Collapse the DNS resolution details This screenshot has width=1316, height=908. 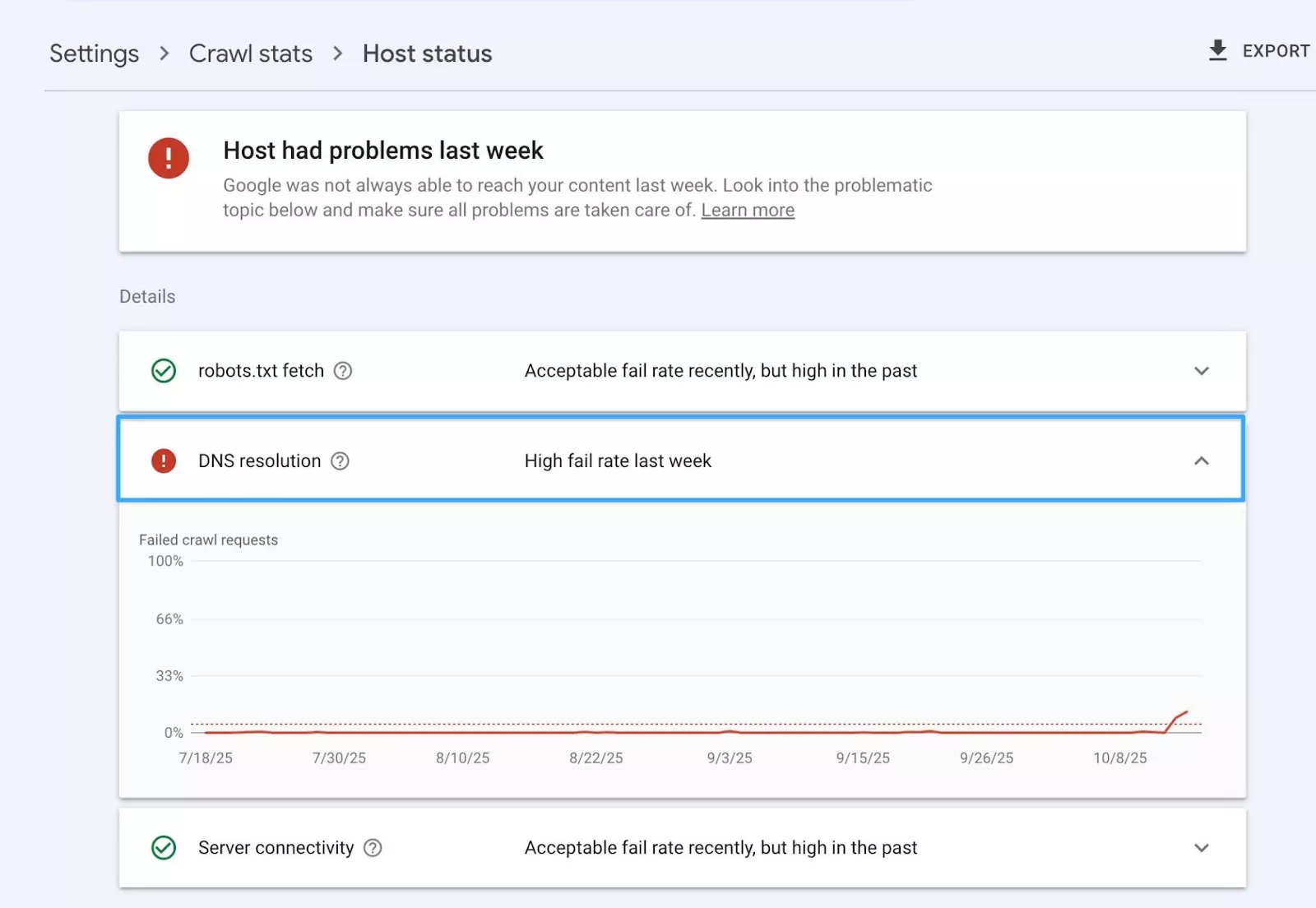[1202, 461]
